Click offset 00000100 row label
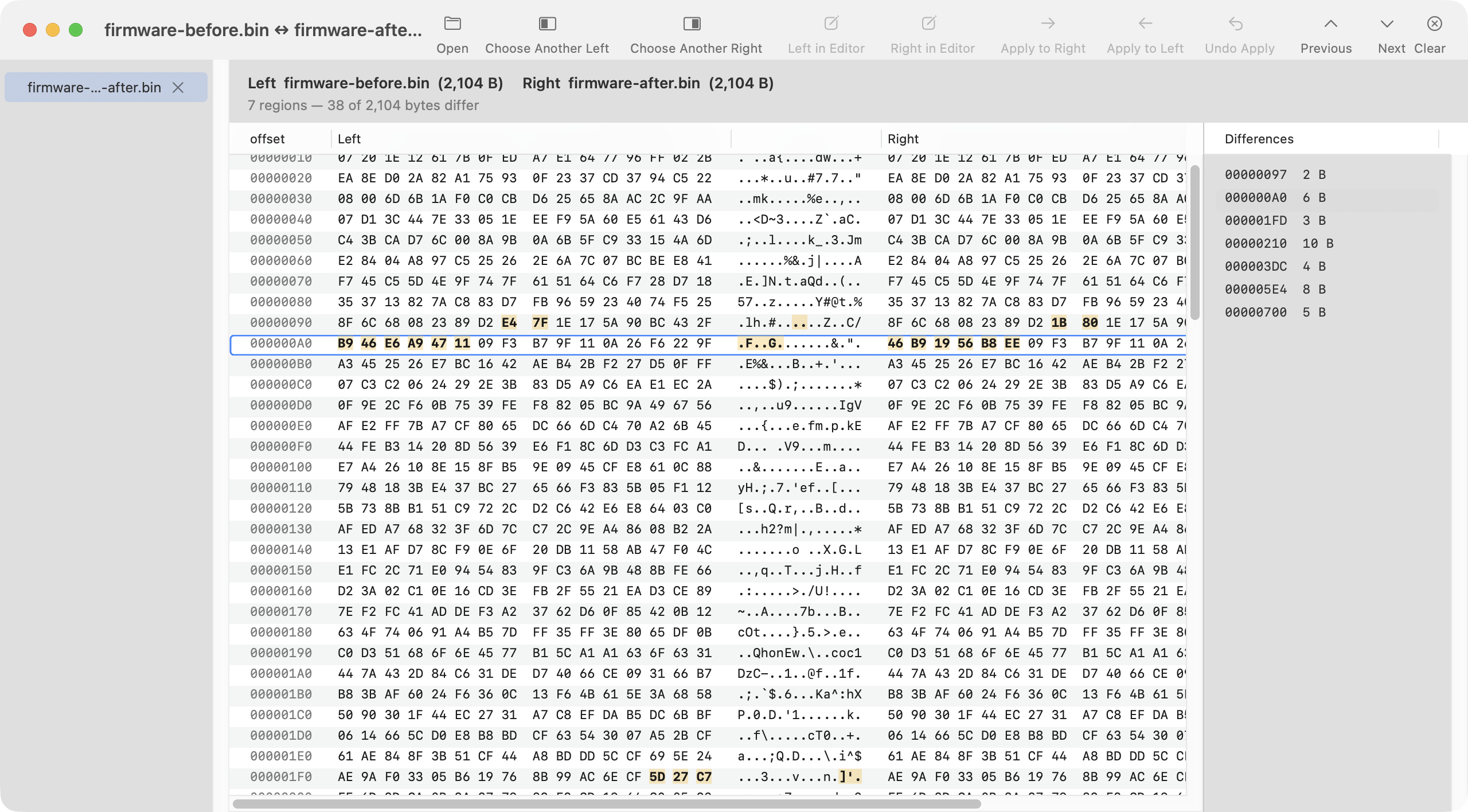This screenshot has height=812, width=1468. coord(281,467)
